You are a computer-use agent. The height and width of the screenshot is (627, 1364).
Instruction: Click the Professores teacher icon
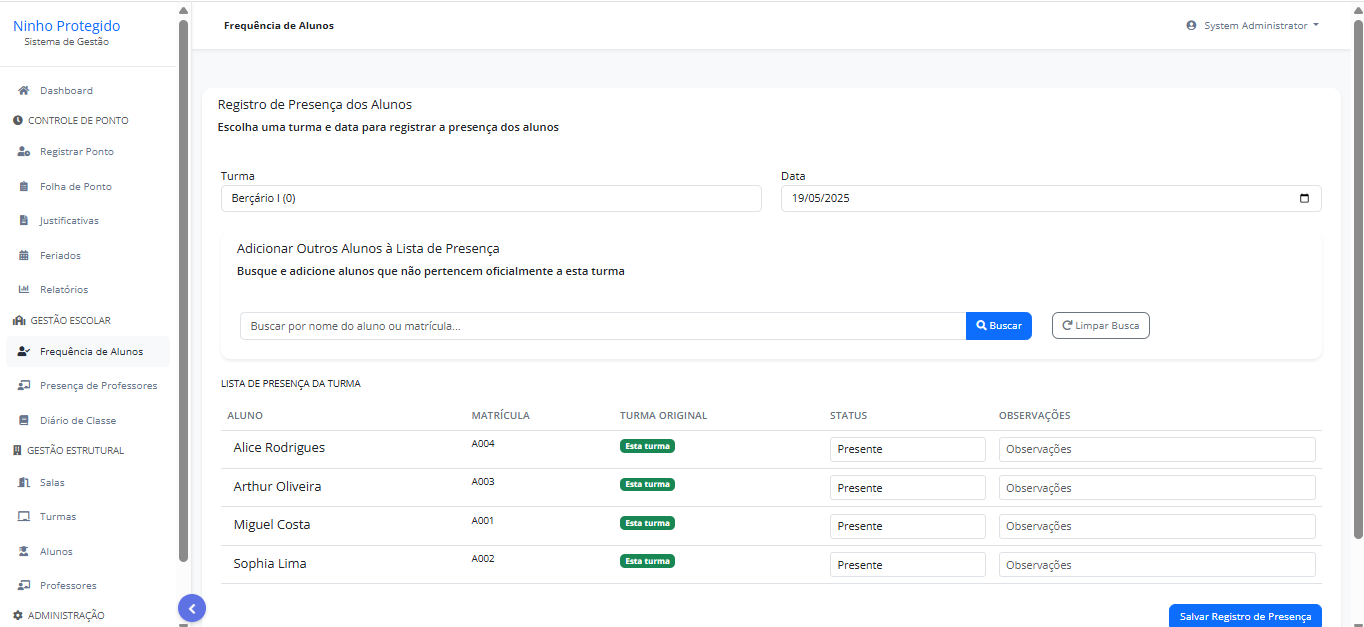(x=24, y=586)
